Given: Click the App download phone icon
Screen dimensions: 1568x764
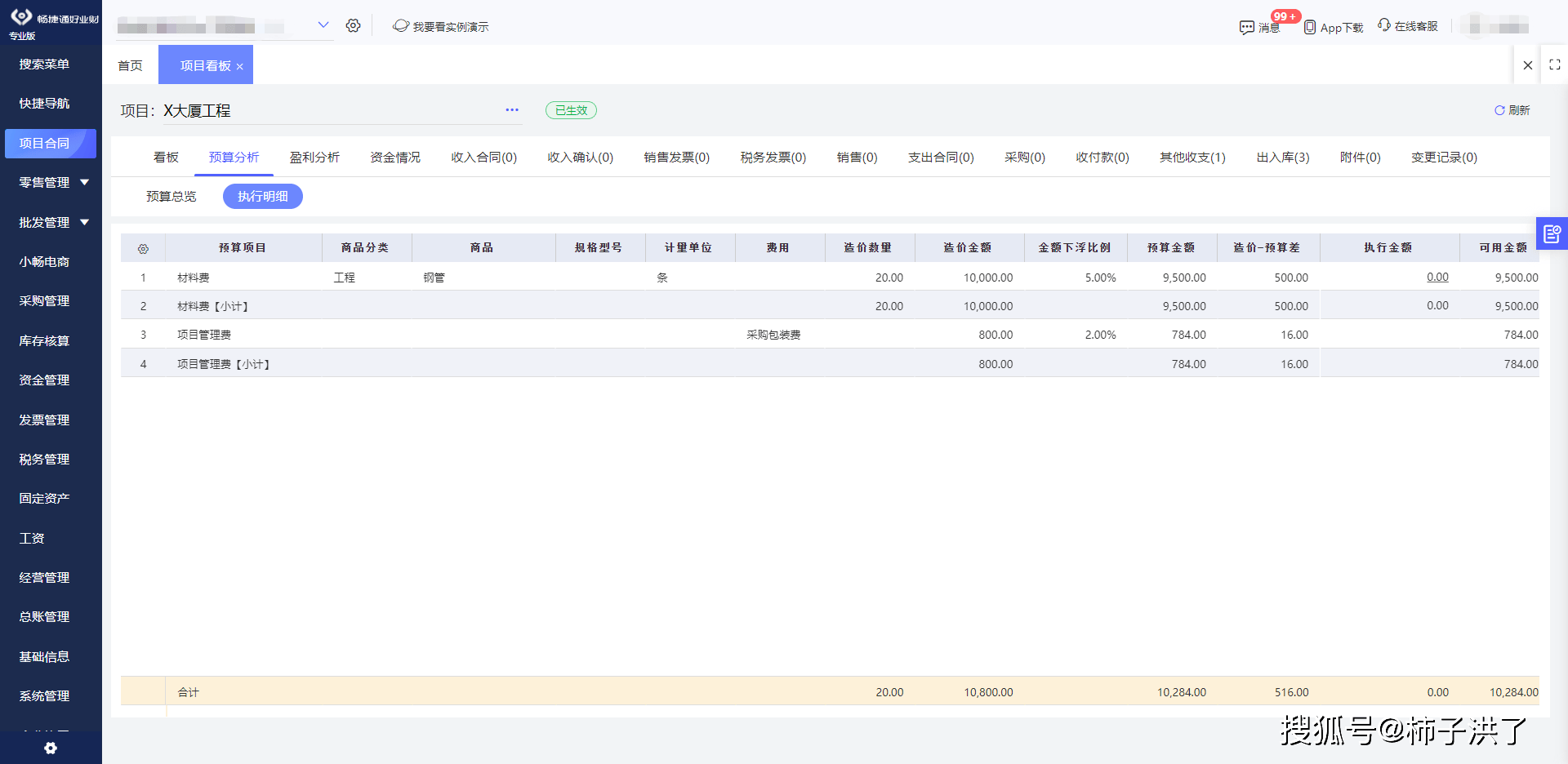Looking at the screenshot, I should point(1309,27).
